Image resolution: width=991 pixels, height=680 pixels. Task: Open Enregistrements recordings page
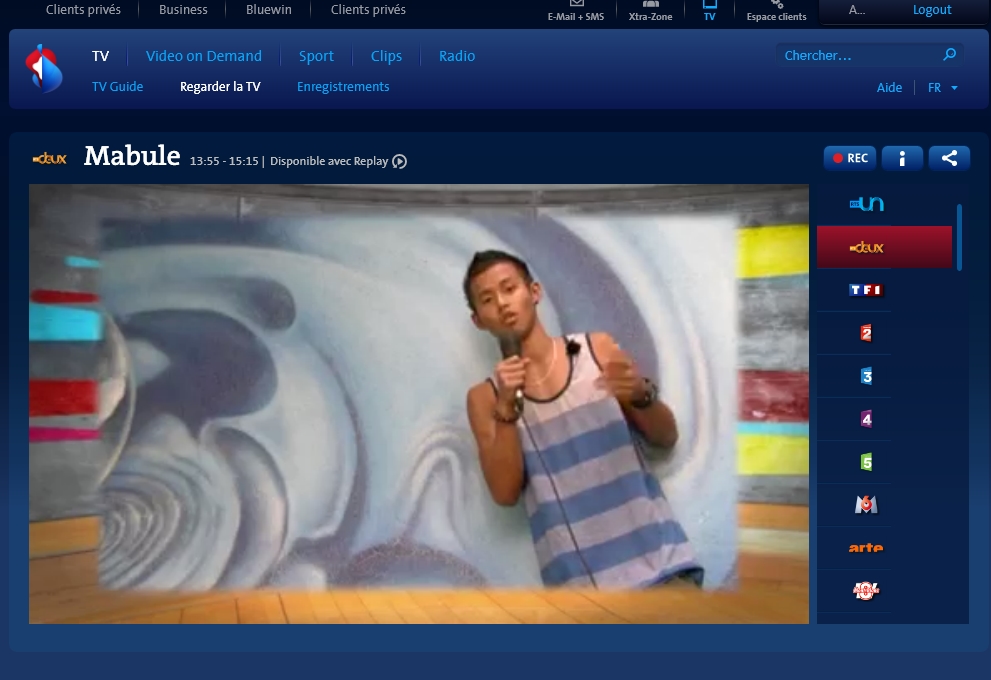[343, 87]
